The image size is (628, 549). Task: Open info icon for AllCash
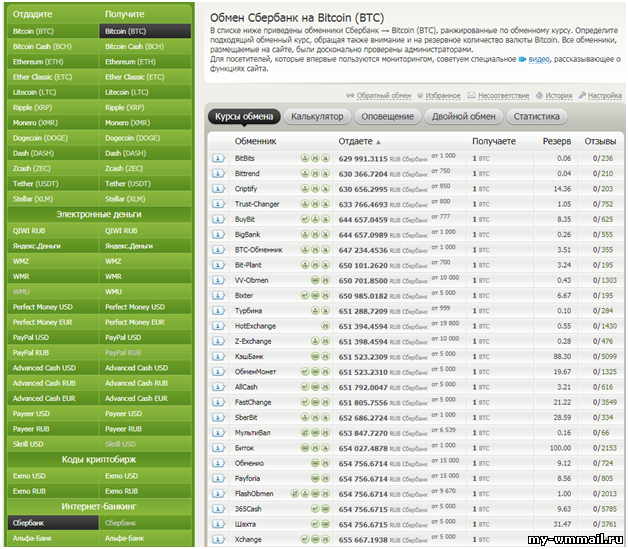(218, 387)
